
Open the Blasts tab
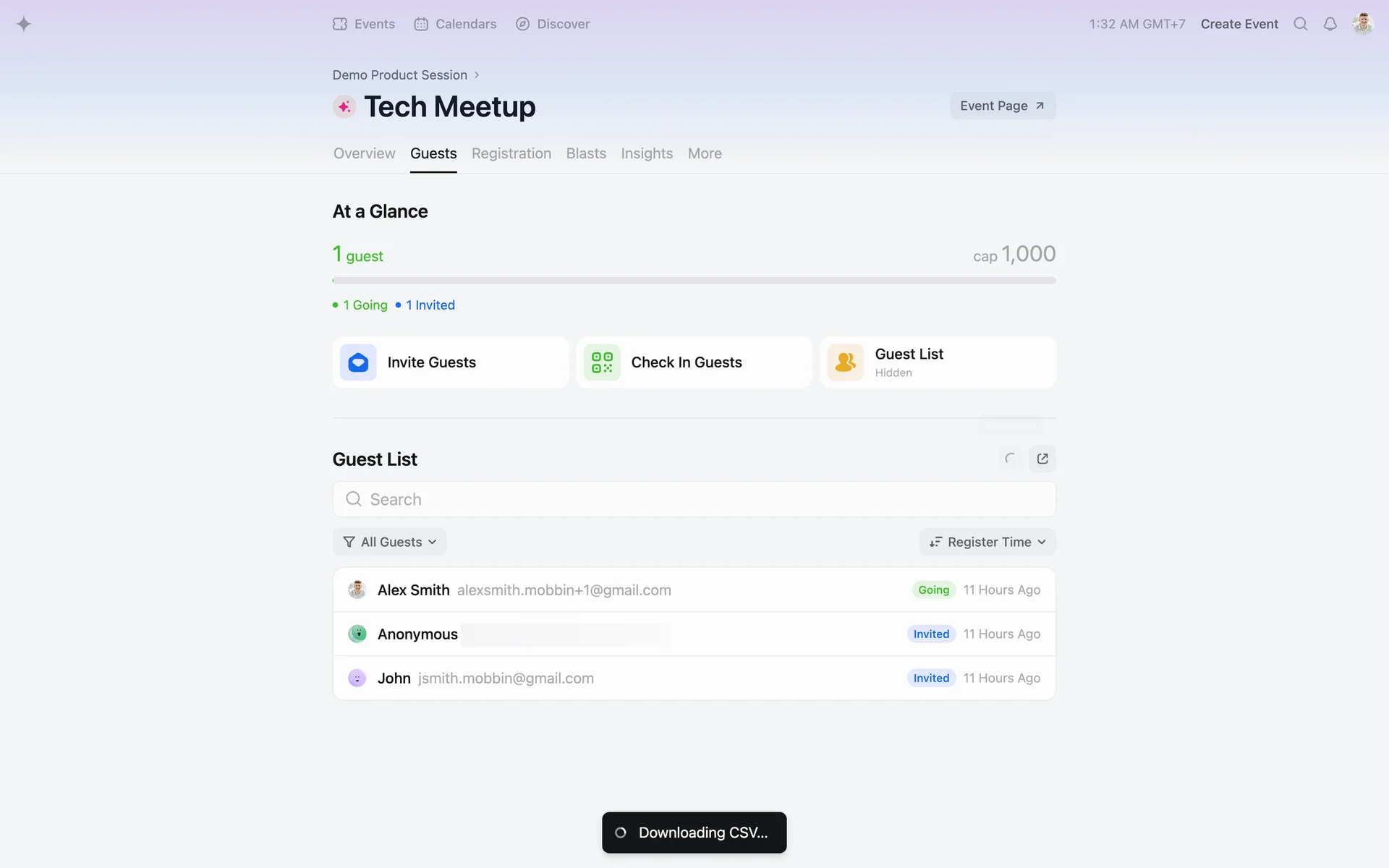point(585,153)
